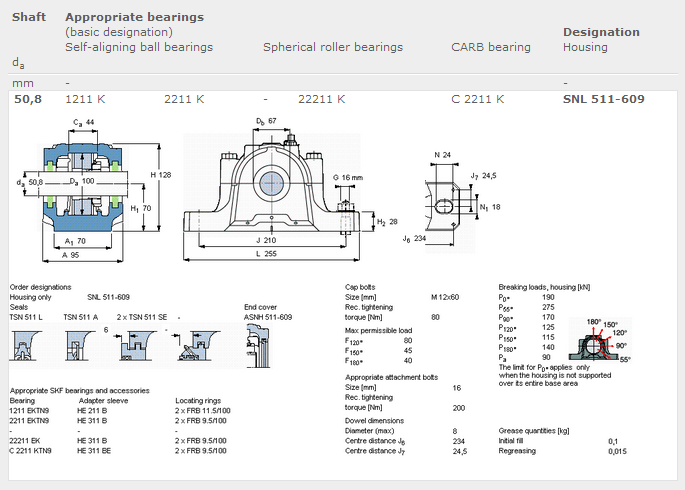685x490 pixels.
Task: Click the 1211 K bearing designation
Action: click(85, 99)
